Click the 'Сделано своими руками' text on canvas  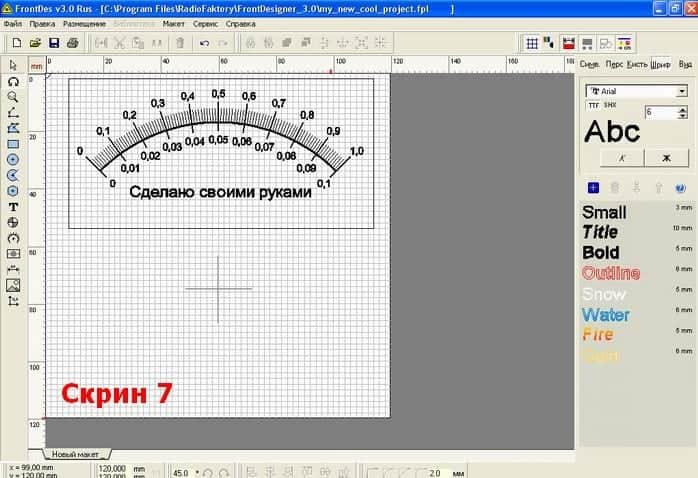(220, 192)
